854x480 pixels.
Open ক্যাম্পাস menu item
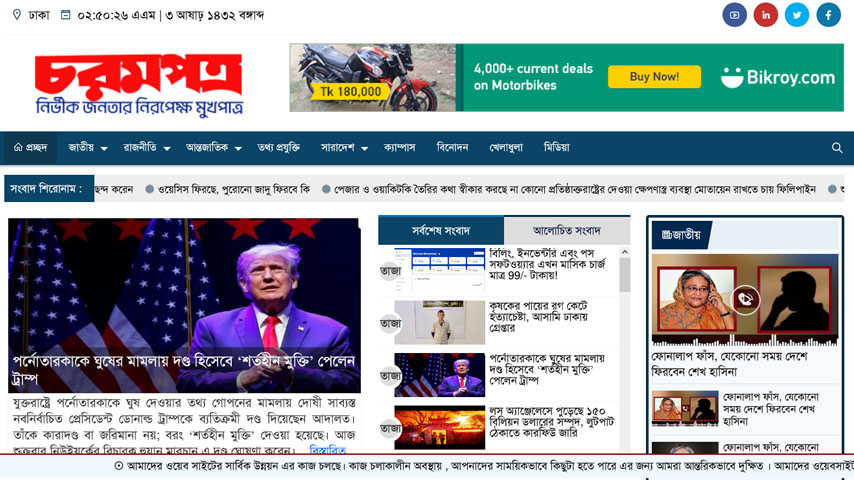pos(399,147)
